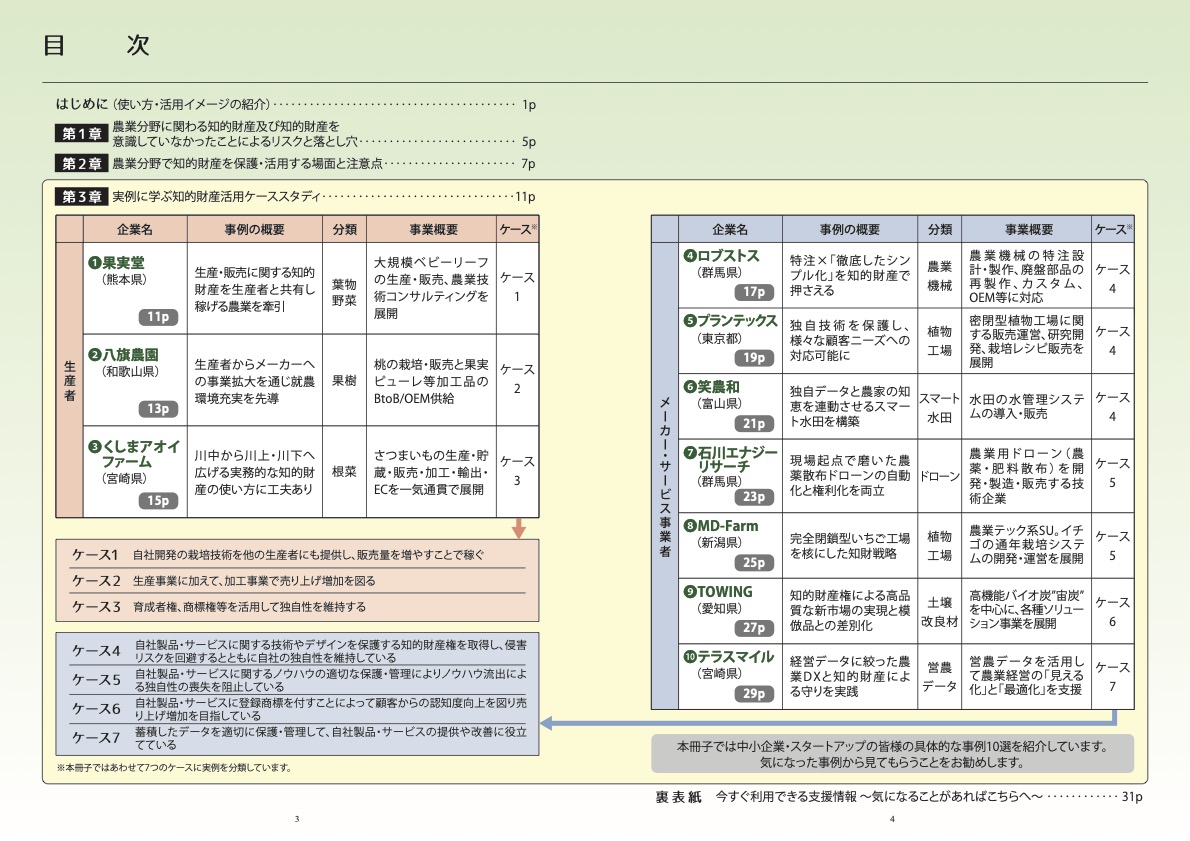
Task: Click the 生産者 vertical category label
Action: [69, 380]
